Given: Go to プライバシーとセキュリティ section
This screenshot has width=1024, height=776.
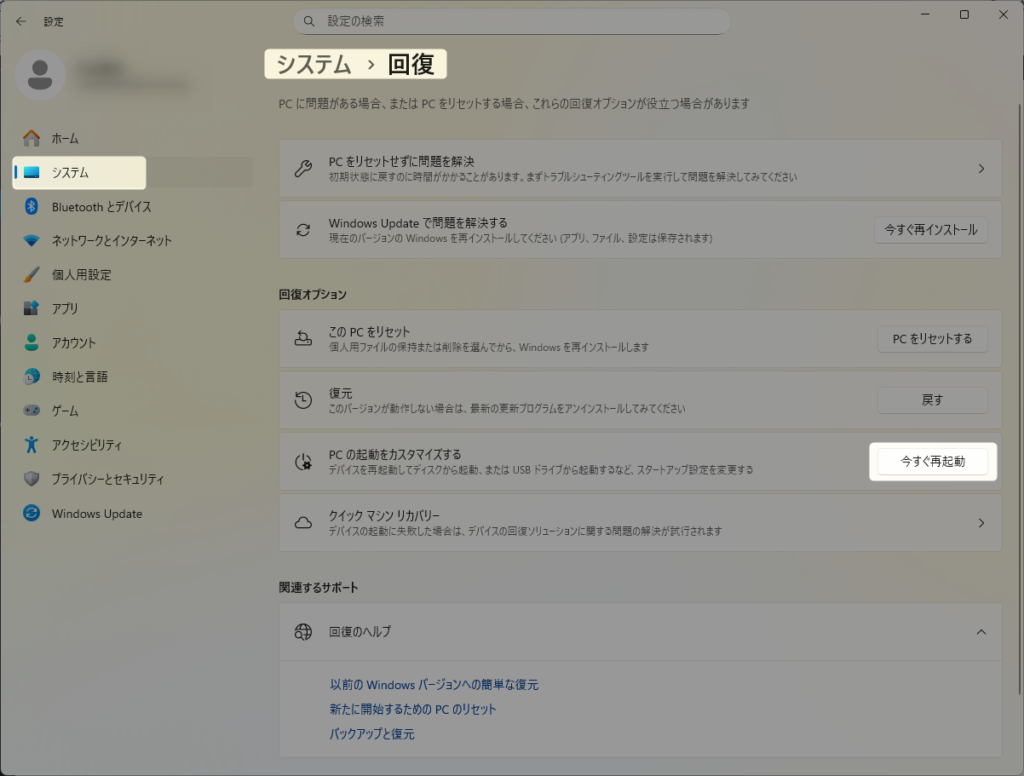Looking at the screenshot, I should pyautogui.click(x=107, y=479).
